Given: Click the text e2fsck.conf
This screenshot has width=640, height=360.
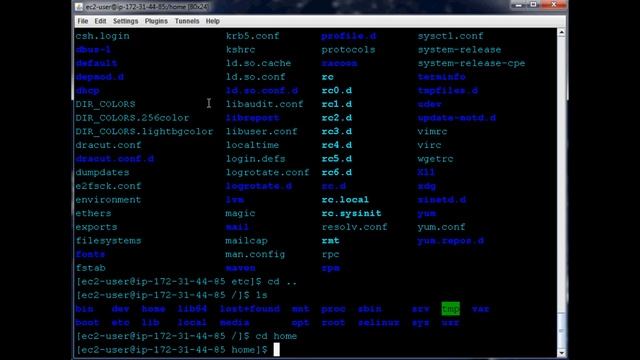Looking at the screenshot, I should (109, 186).
